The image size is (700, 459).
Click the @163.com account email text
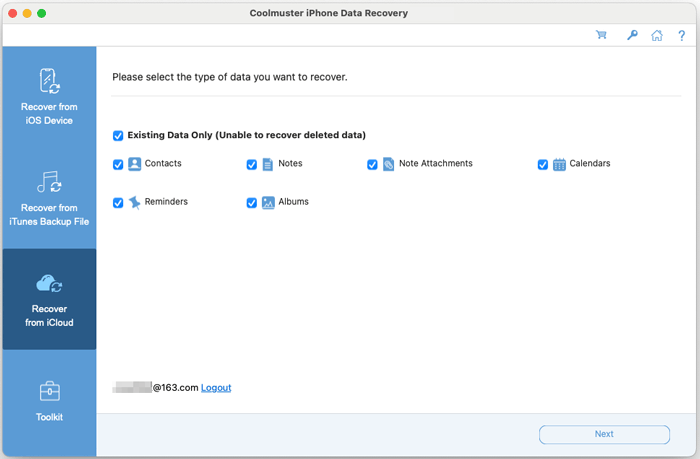[x=155, y=388]
